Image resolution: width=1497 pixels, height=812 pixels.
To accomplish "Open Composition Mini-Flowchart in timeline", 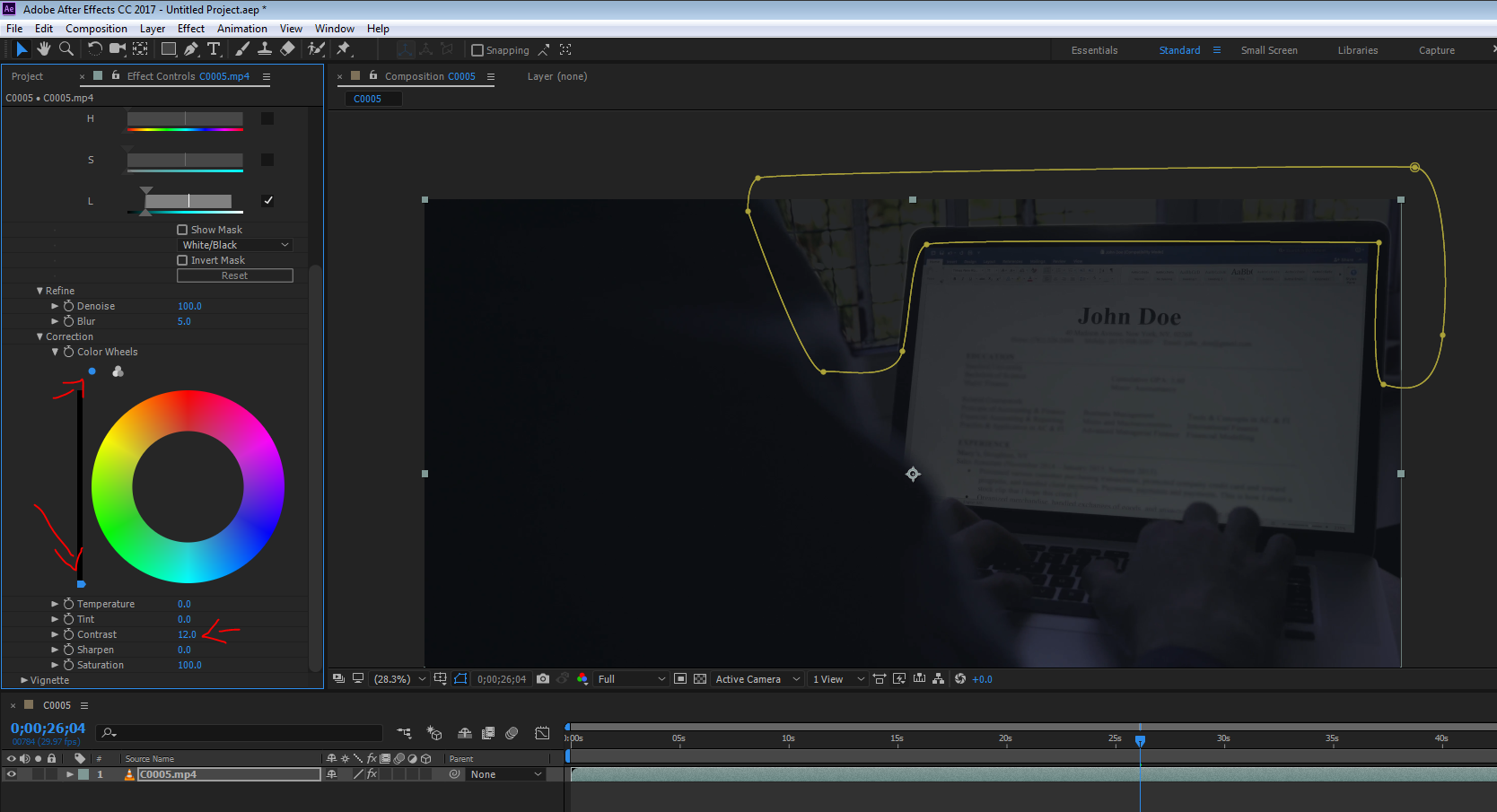I will 405,733.
